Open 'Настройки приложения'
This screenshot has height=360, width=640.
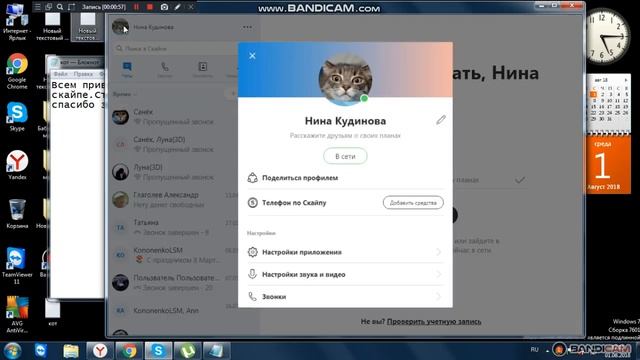[345, 252]
